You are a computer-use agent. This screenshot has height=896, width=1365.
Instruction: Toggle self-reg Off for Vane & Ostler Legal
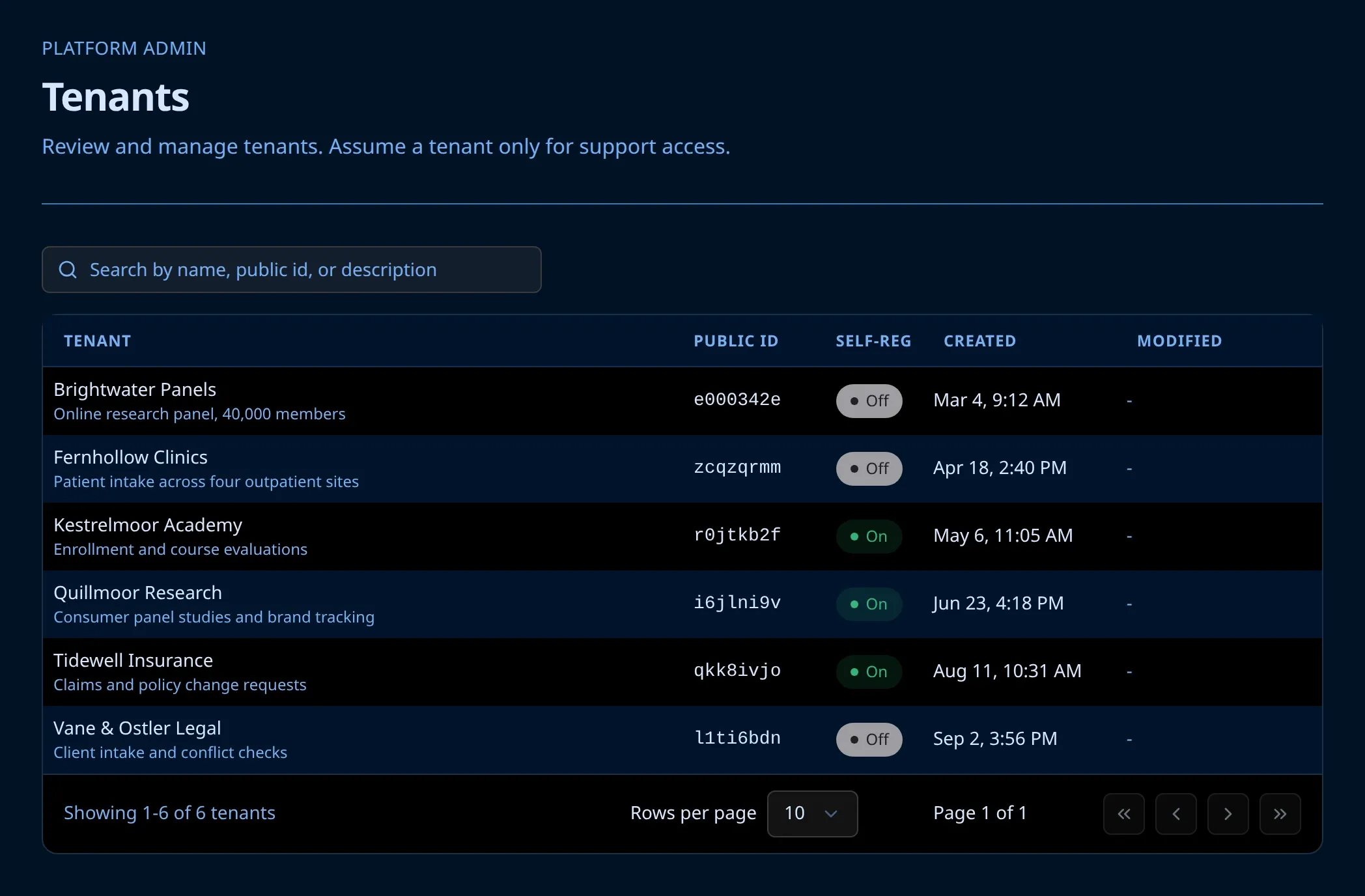tap(869, 739)
